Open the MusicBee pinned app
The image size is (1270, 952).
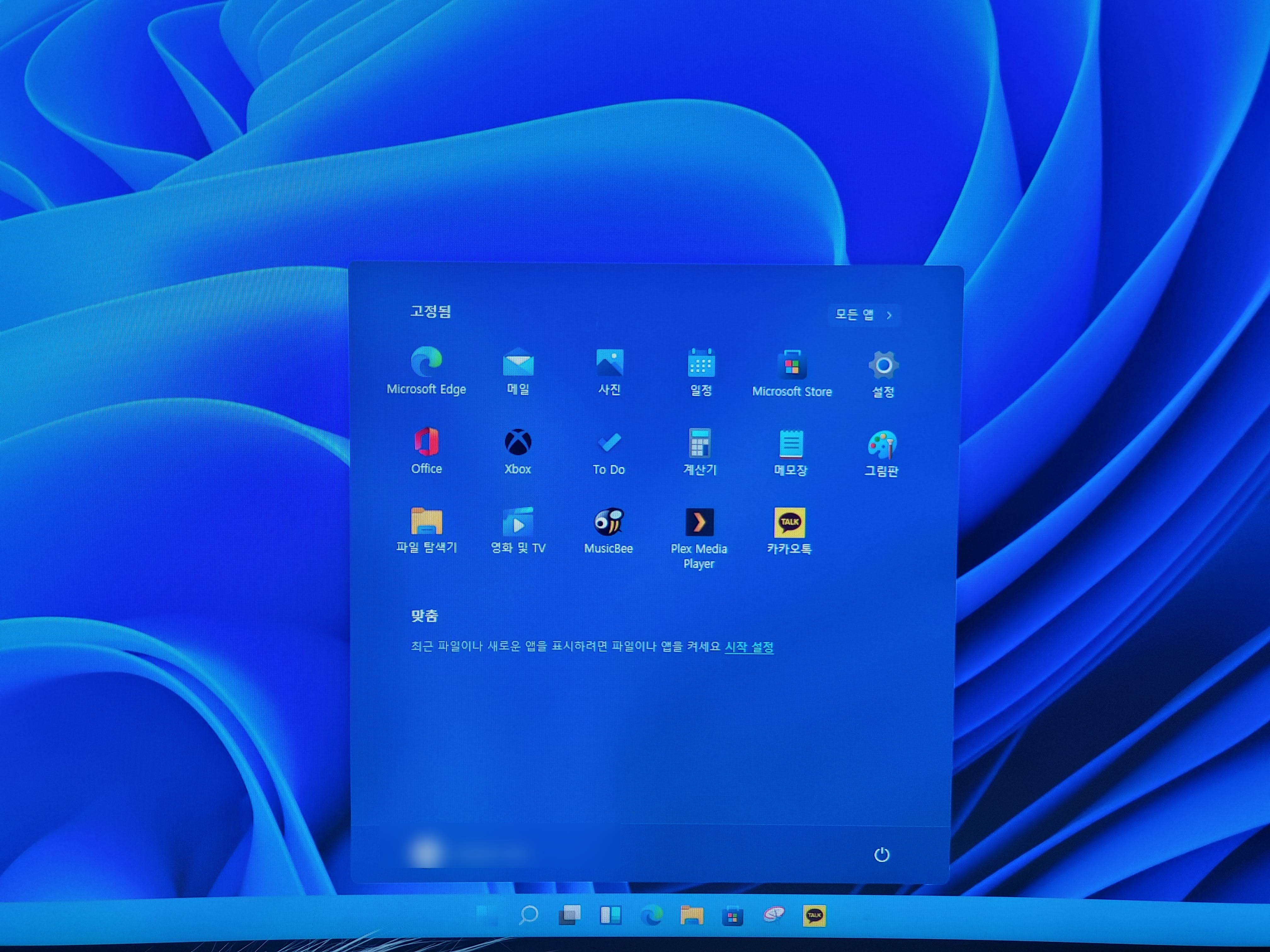tap(609, 531)
